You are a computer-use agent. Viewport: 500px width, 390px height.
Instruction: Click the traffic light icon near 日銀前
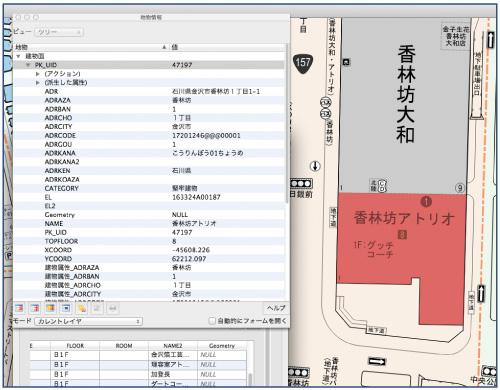(301, 183)
